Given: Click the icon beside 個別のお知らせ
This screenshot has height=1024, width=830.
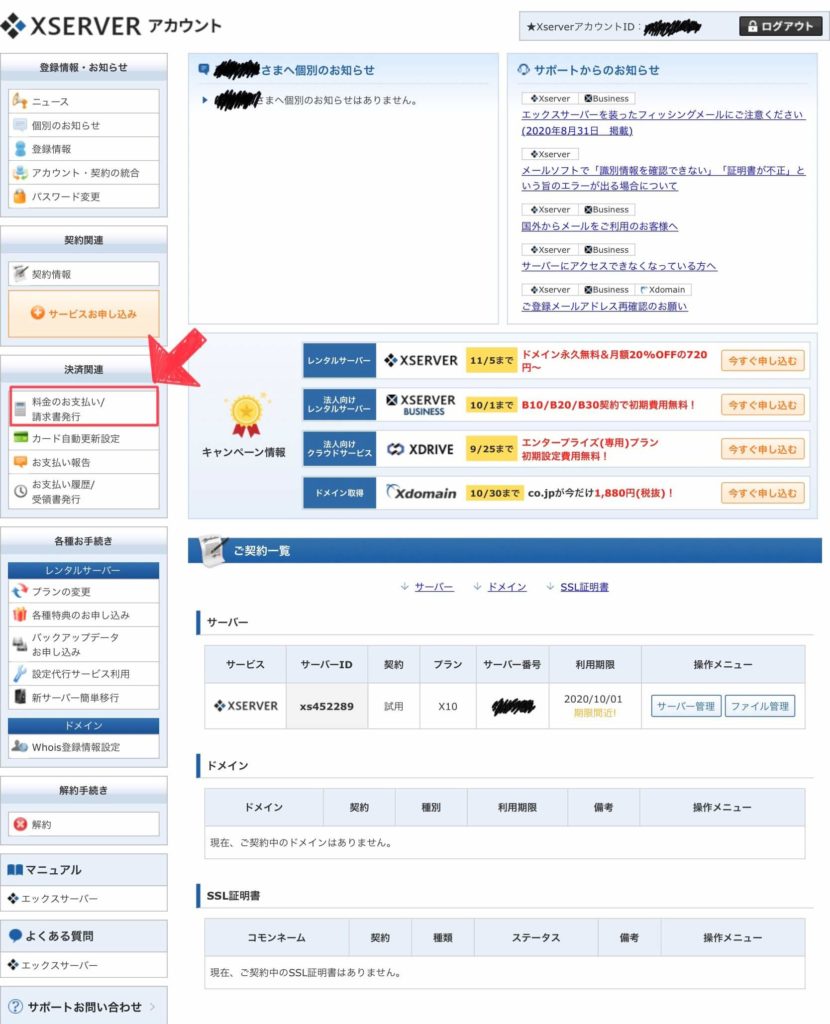Looking at the screenshot, I should point(20,125).
